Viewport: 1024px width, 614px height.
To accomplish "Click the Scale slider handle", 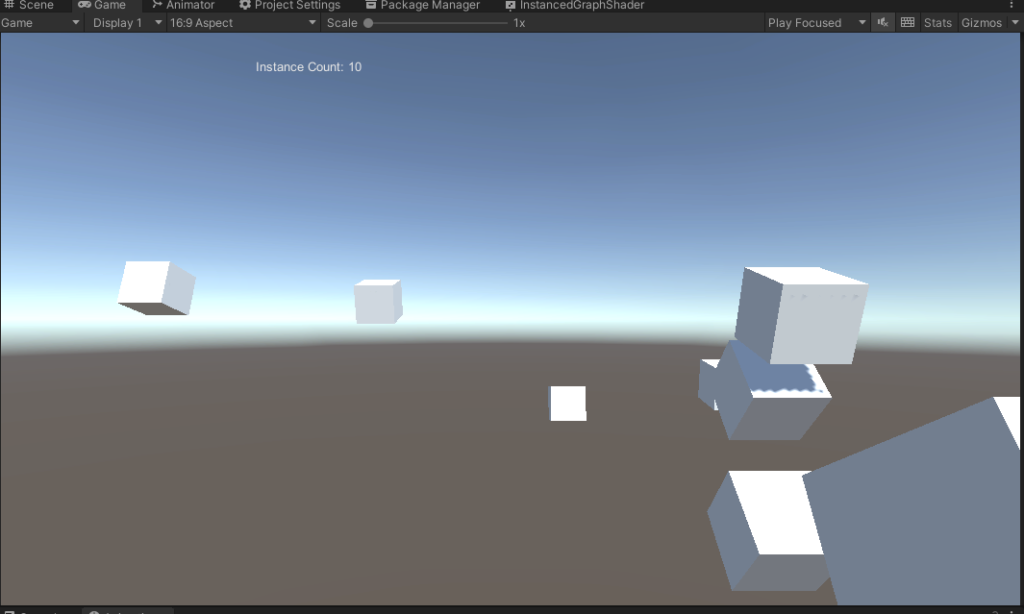I will tap(368, 23).
